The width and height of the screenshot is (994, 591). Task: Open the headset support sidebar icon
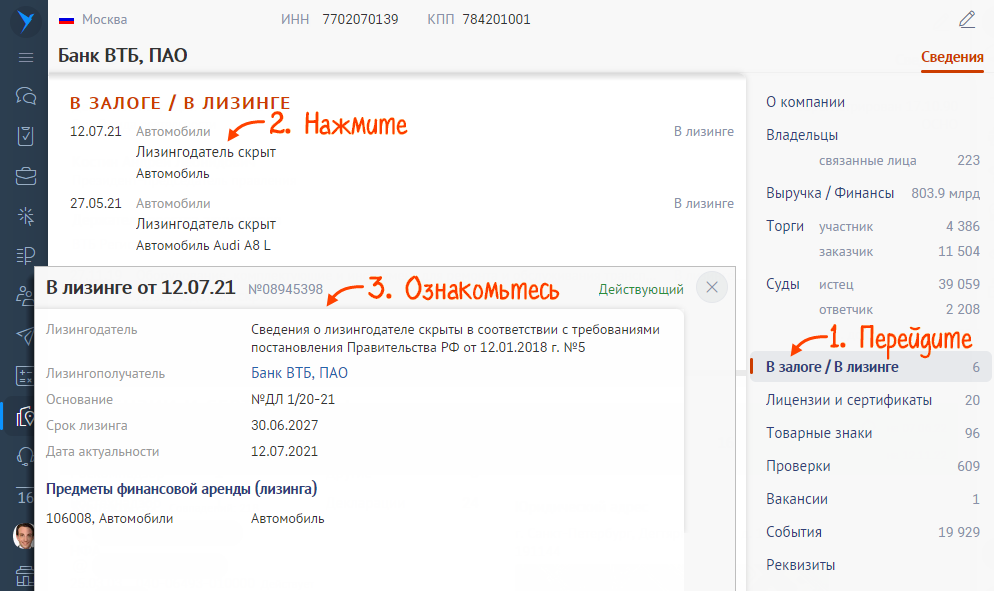coord(25,456)
